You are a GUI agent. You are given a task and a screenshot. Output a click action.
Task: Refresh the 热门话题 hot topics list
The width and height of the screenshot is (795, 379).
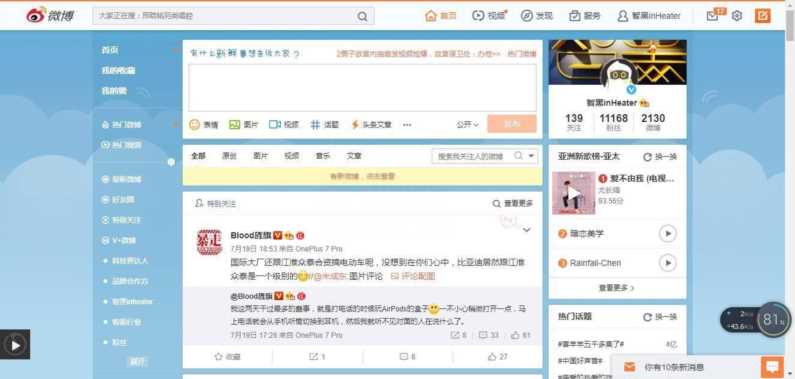click(660, 317)
